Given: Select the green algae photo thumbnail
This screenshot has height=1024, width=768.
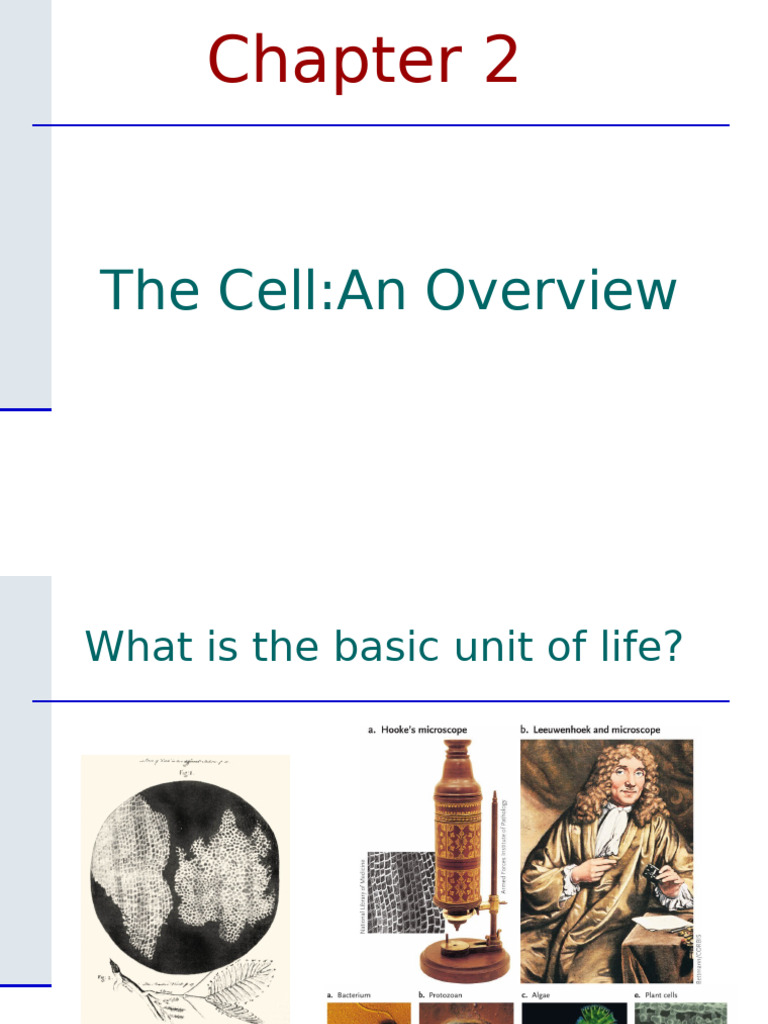Looking at the screenshot, I should (574, 1014).
